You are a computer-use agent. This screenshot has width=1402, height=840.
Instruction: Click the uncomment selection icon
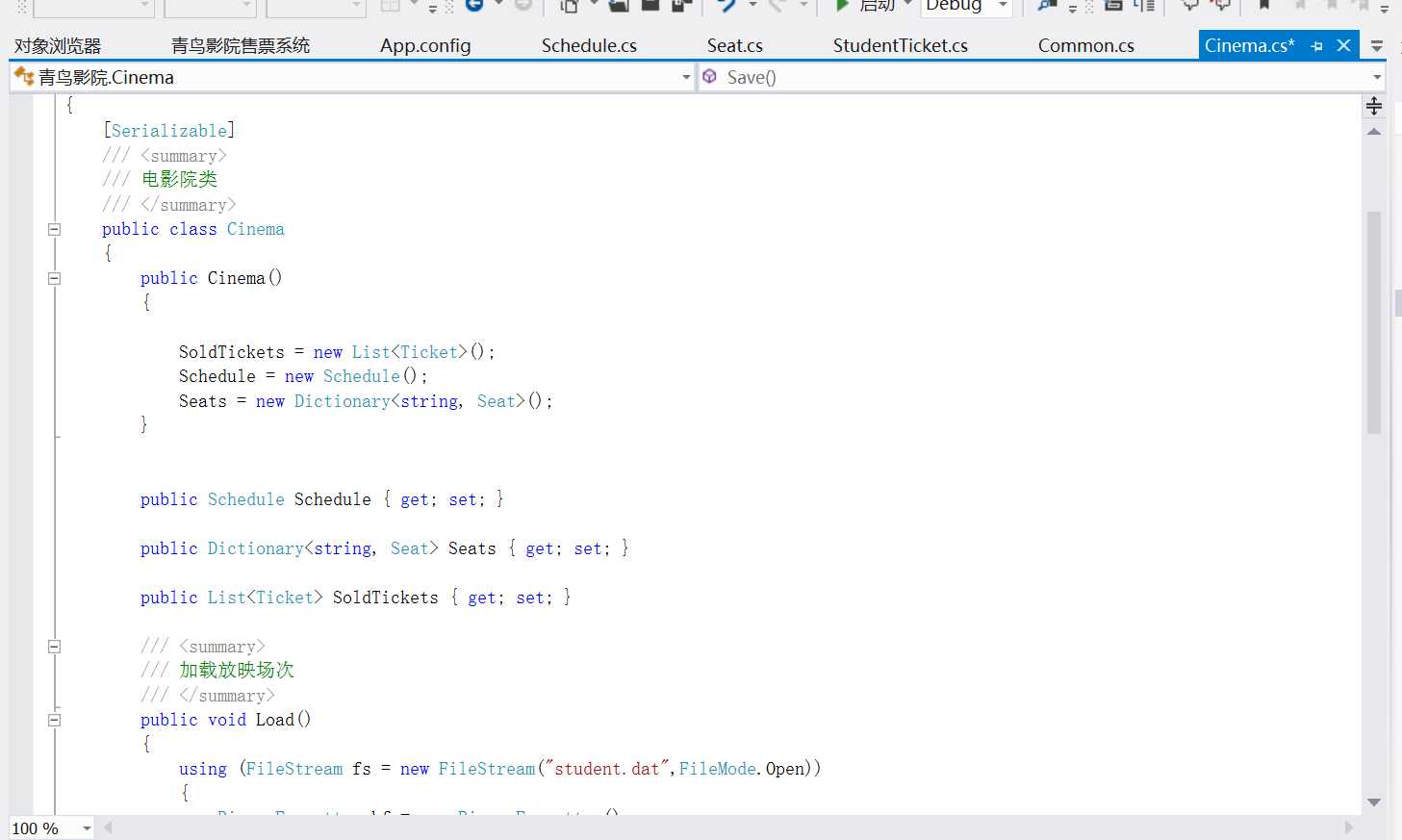click(x=1221, y=5)
